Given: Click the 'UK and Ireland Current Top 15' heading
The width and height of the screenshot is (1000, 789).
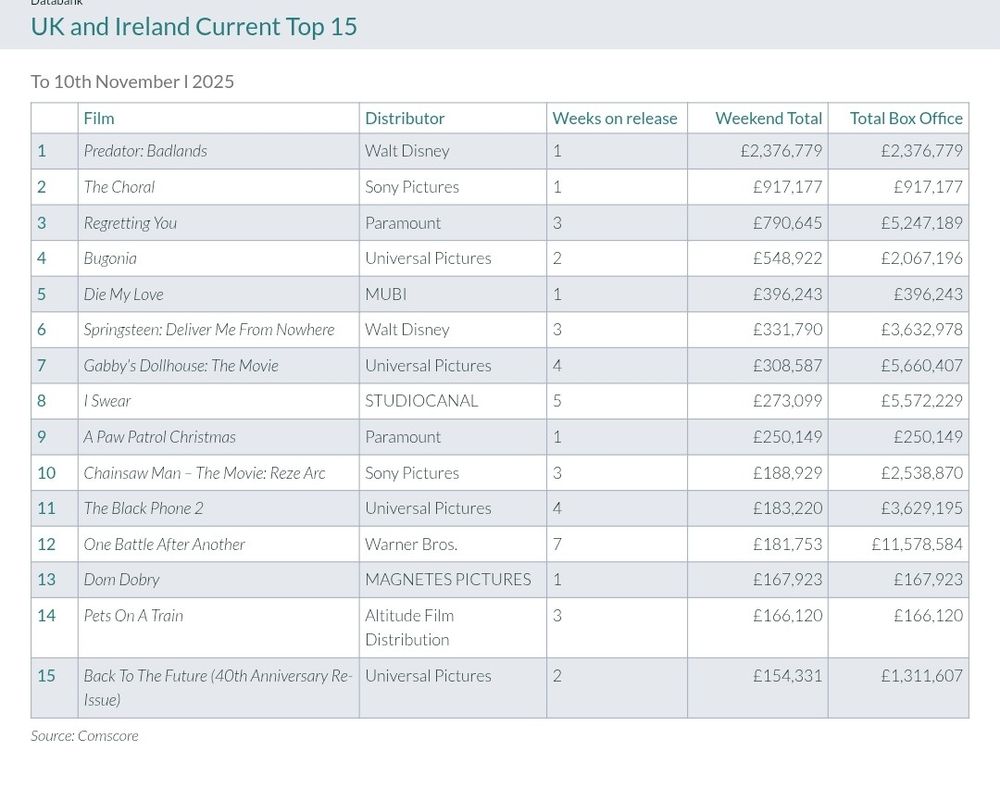Looking at the screenshot, I should coord(194,27).
